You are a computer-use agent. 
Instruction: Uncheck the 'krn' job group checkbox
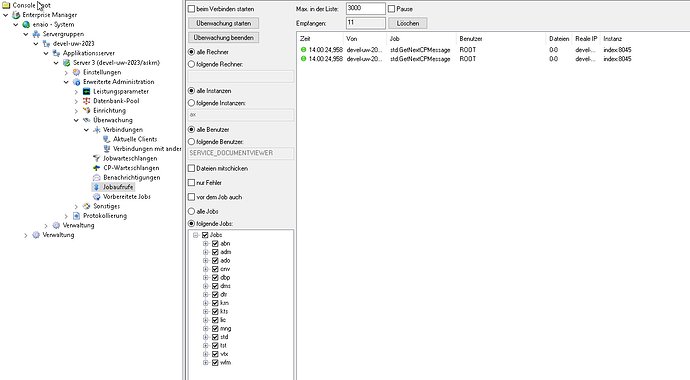point(215,303)
